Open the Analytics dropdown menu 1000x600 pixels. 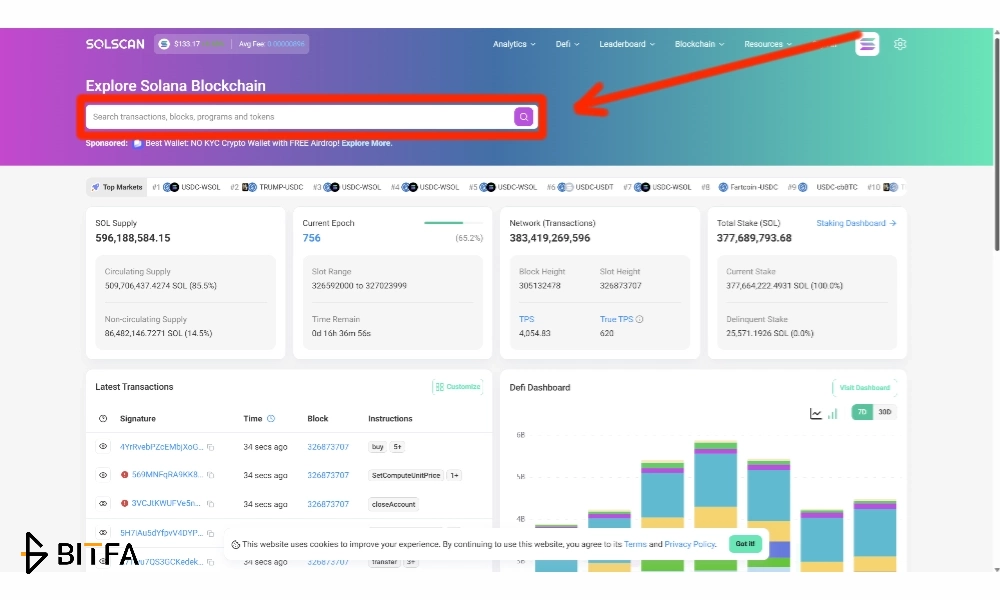[514, 44]
